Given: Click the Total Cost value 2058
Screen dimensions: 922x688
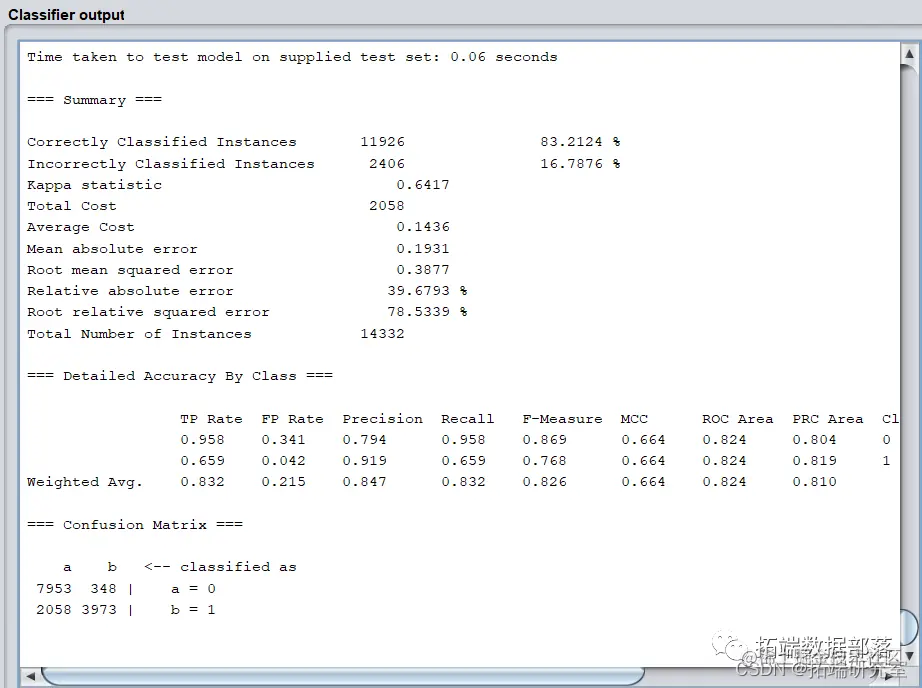Looking at the screenshot, I should coord(387,206).
